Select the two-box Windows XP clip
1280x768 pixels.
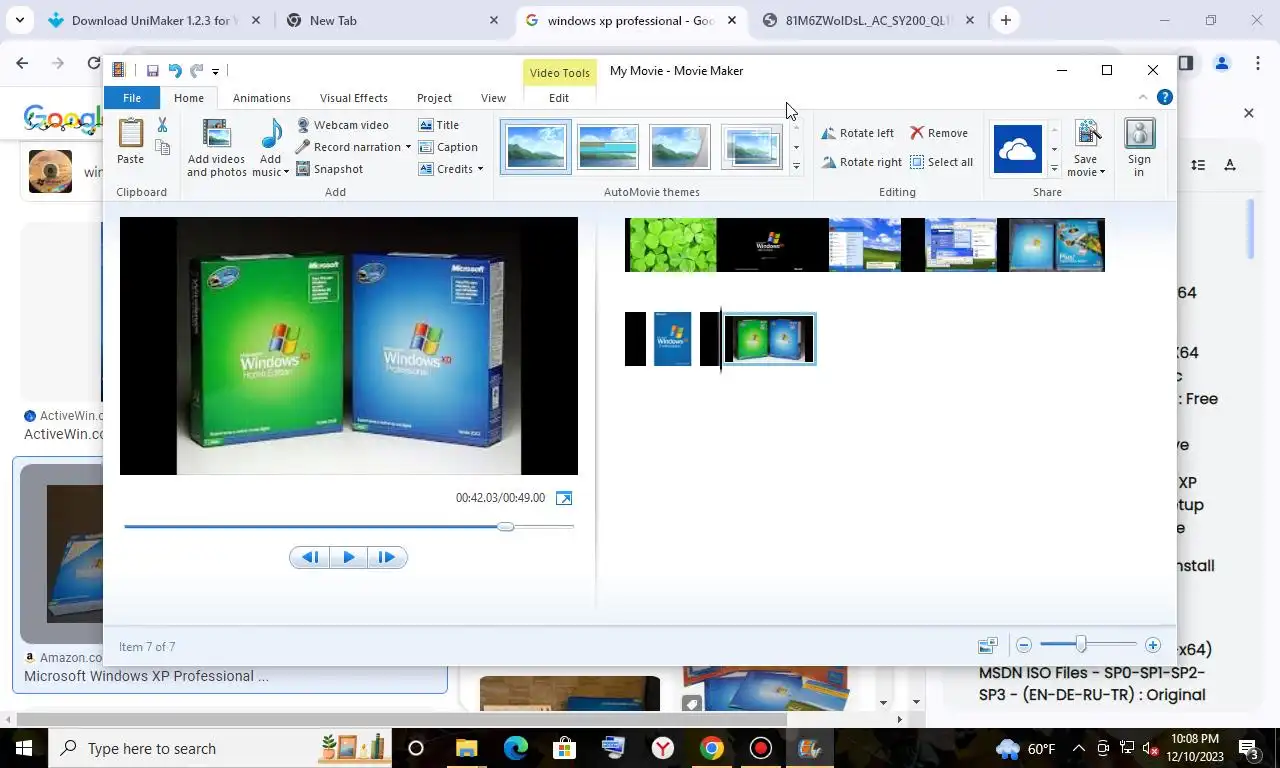coord(769,339)
